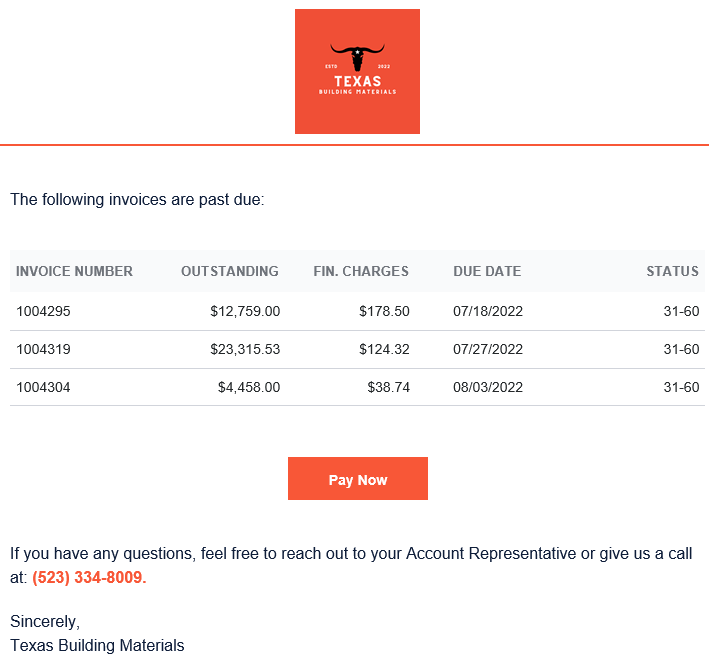Click the Status column header
Image resolution: width=709 pixels, height=657 pixels.
click(x=672, y=271)
